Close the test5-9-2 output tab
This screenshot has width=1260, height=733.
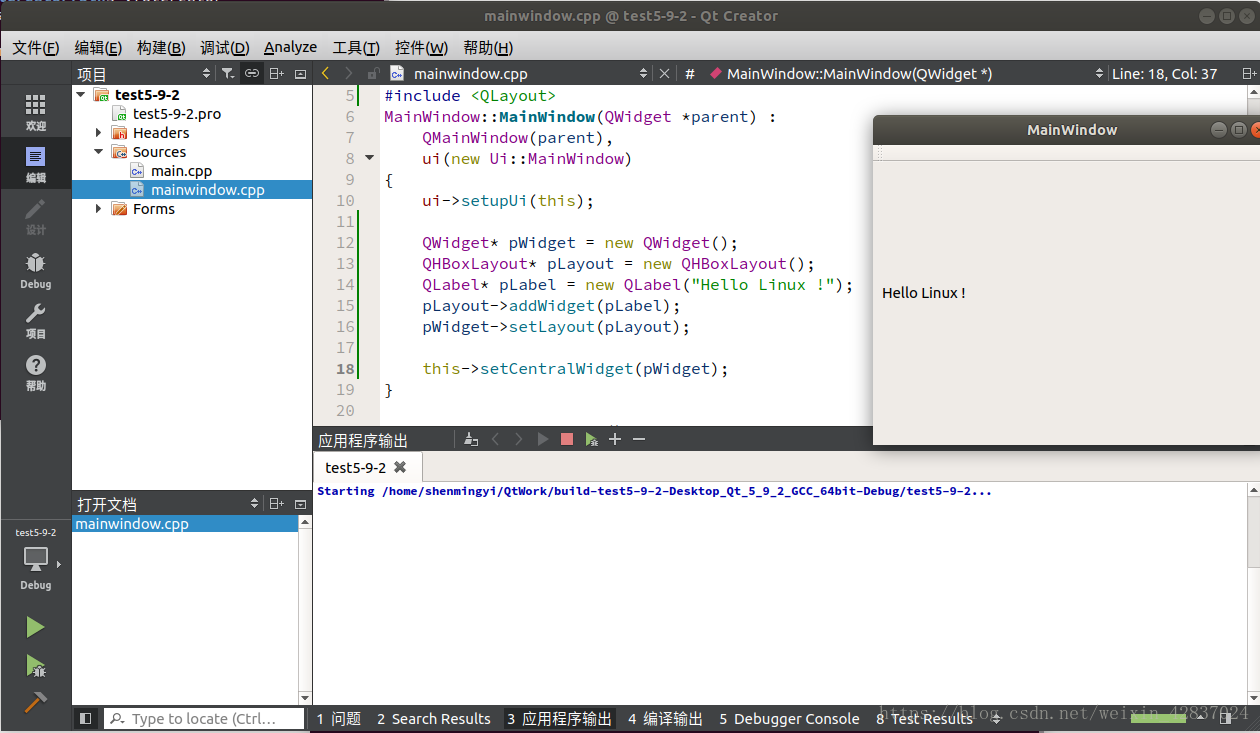(x=400, y=467)
